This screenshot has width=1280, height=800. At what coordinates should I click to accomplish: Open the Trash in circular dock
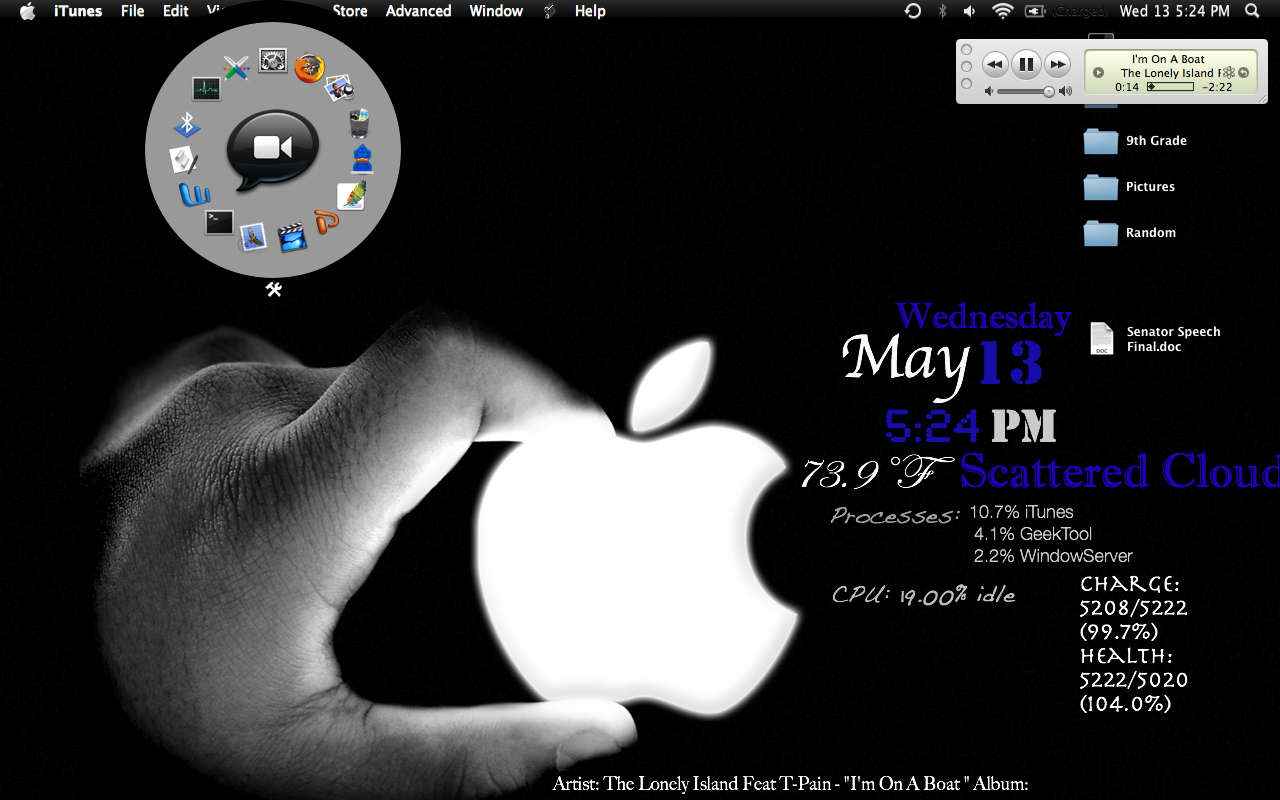point(360,123)
